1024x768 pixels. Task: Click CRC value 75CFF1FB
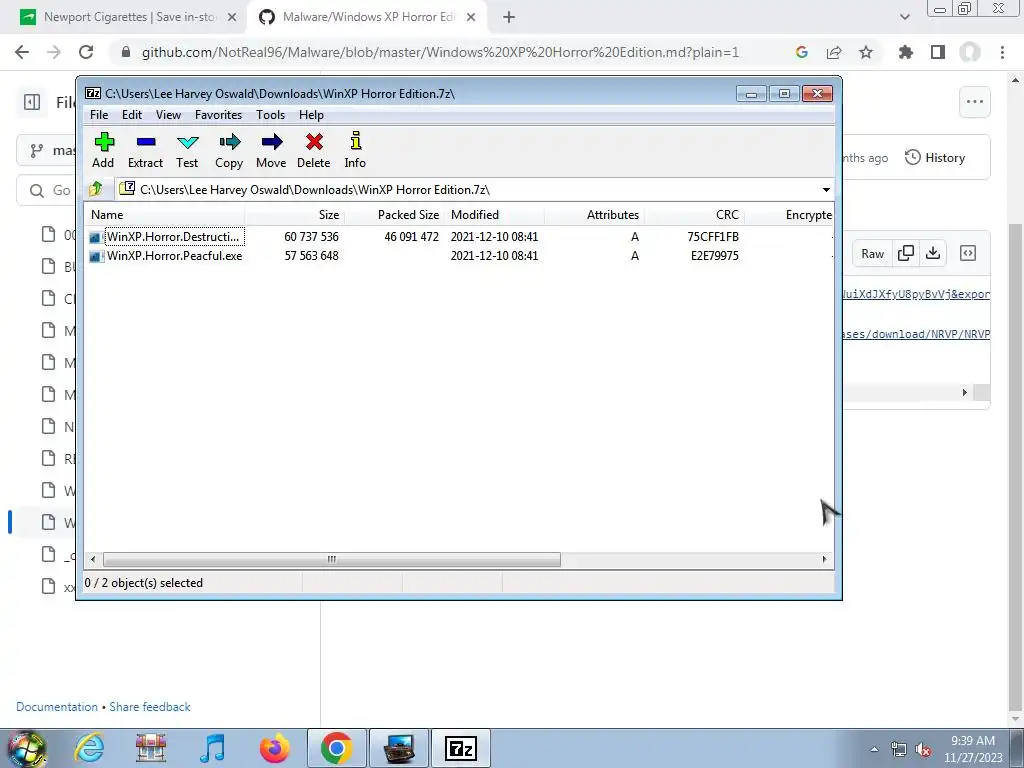click(x=712, y=236)
